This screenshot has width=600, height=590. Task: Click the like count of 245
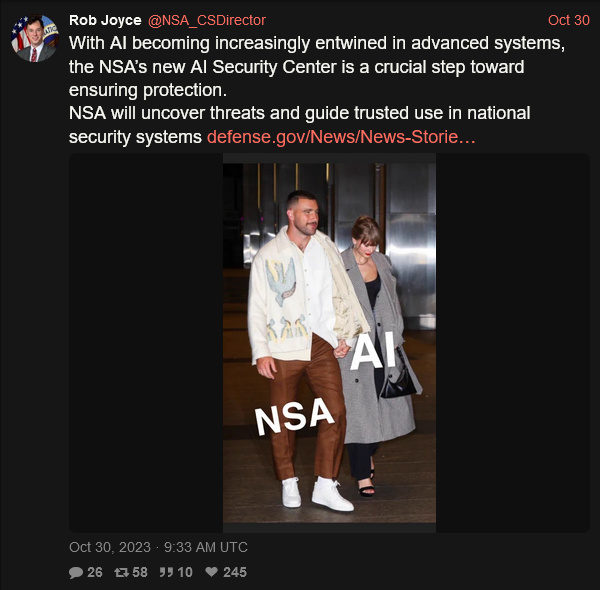coord(235,572)
